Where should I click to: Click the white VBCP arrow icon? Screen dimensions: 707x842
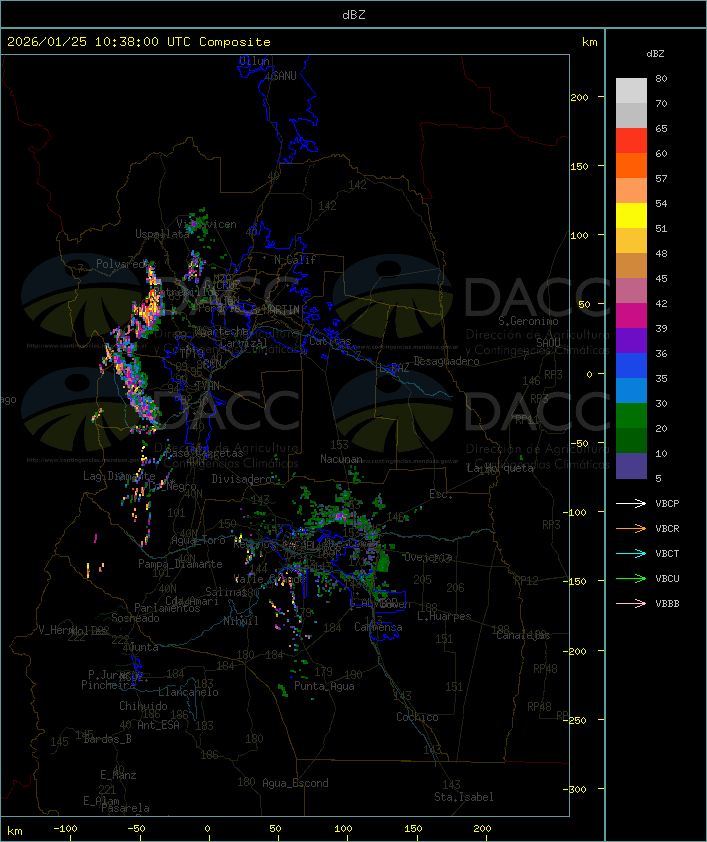coord(631,503)
